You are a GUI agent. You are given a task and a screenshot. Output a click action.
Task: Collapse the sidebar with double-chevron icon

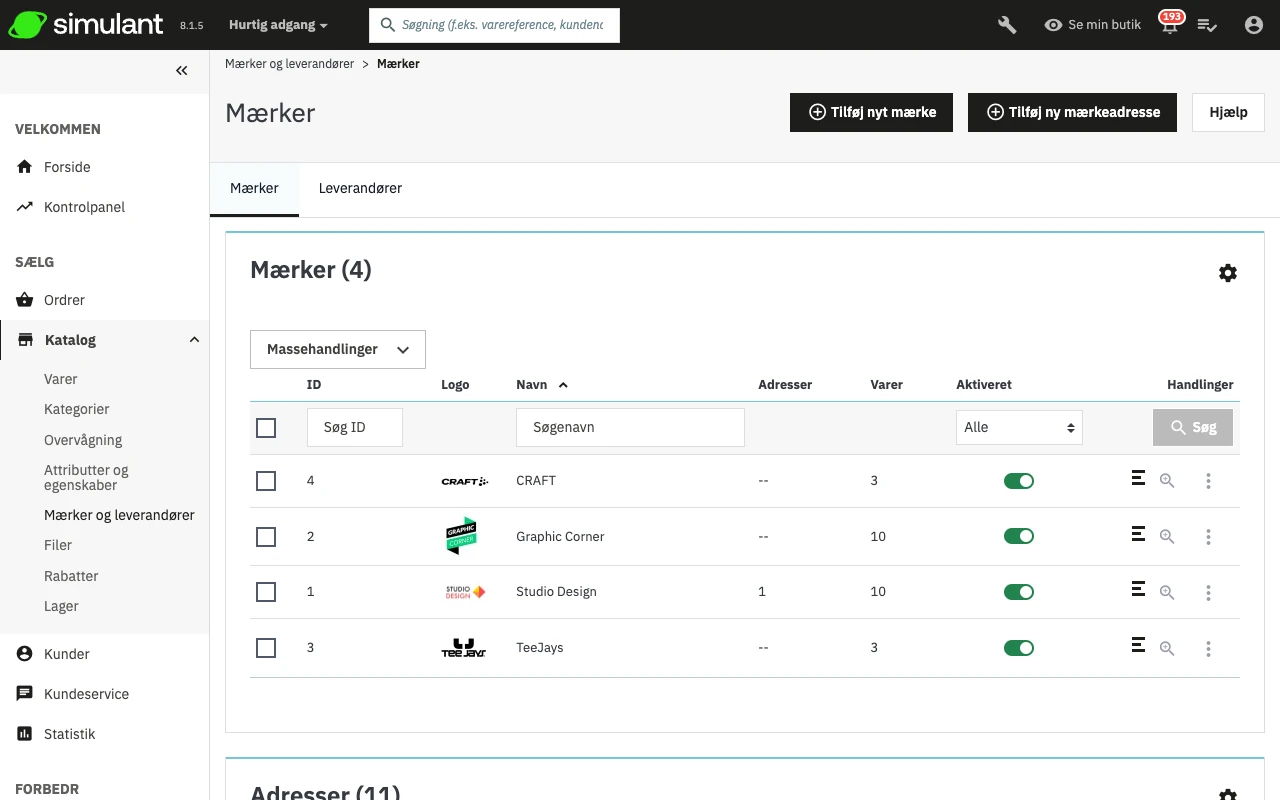[181, 70]
